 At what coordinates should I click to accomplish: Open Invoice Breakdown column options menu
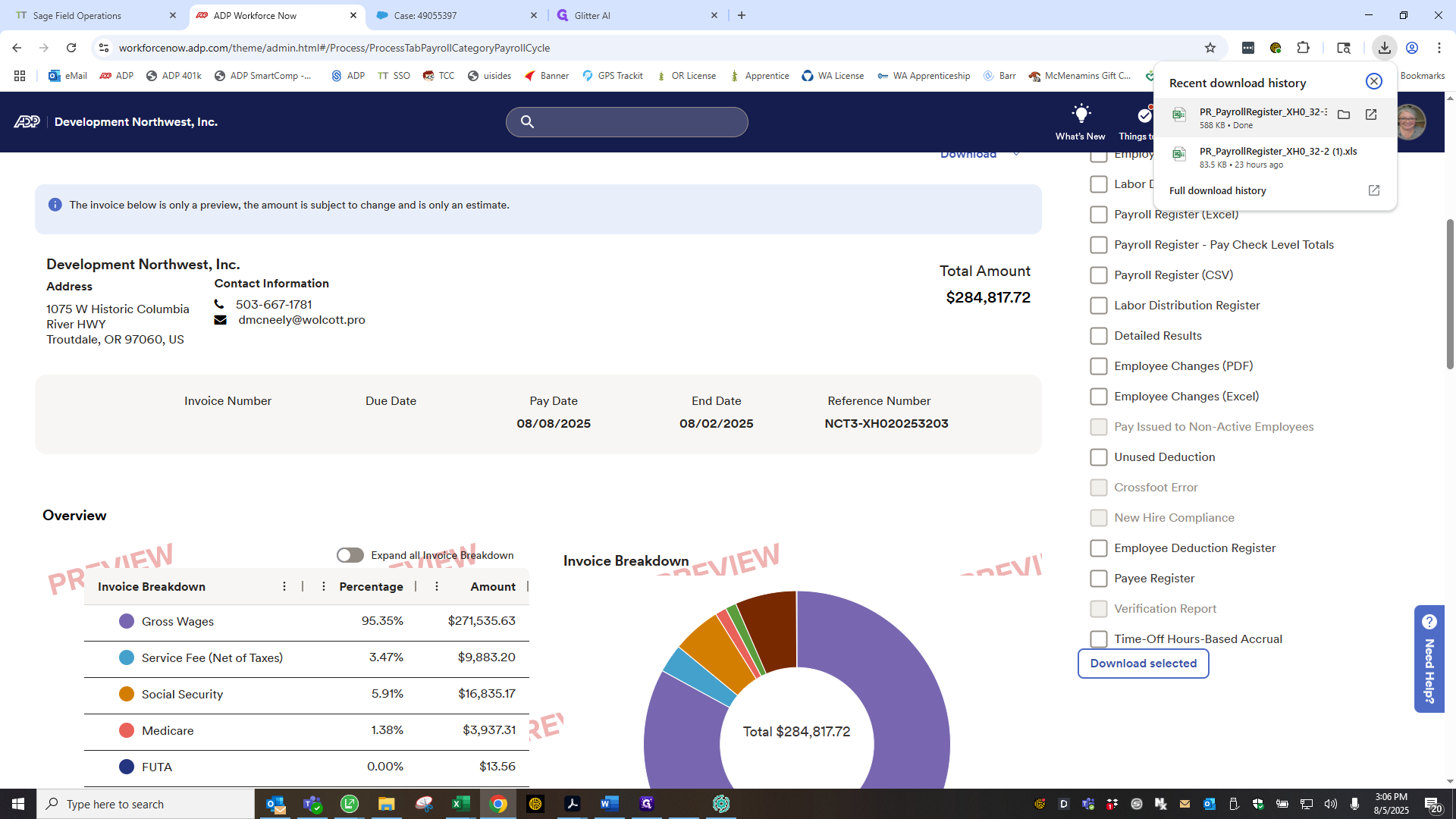click(x=284, y=586)
